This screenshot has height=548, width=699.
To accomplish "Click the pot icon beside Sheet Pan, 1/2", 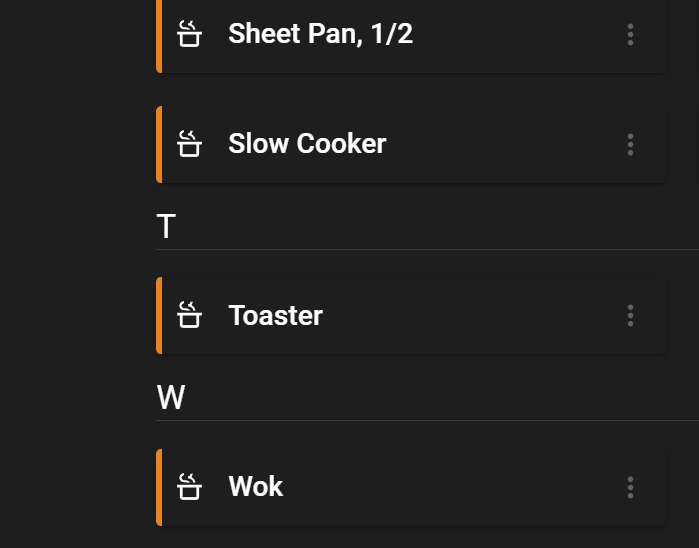I will tap(189, 34).
